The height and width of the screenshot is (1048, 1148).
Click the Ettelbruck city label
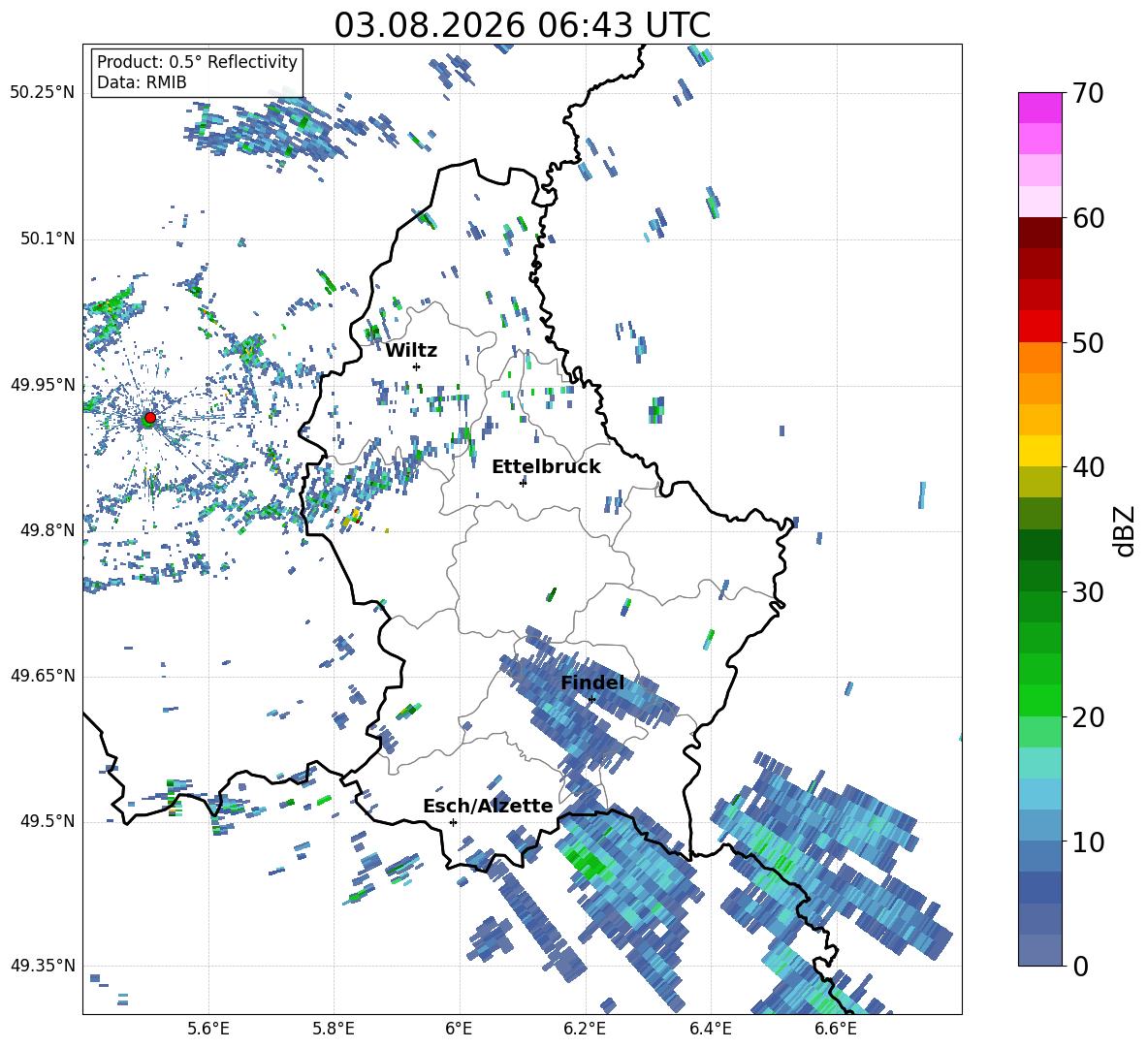pos(546,467)
